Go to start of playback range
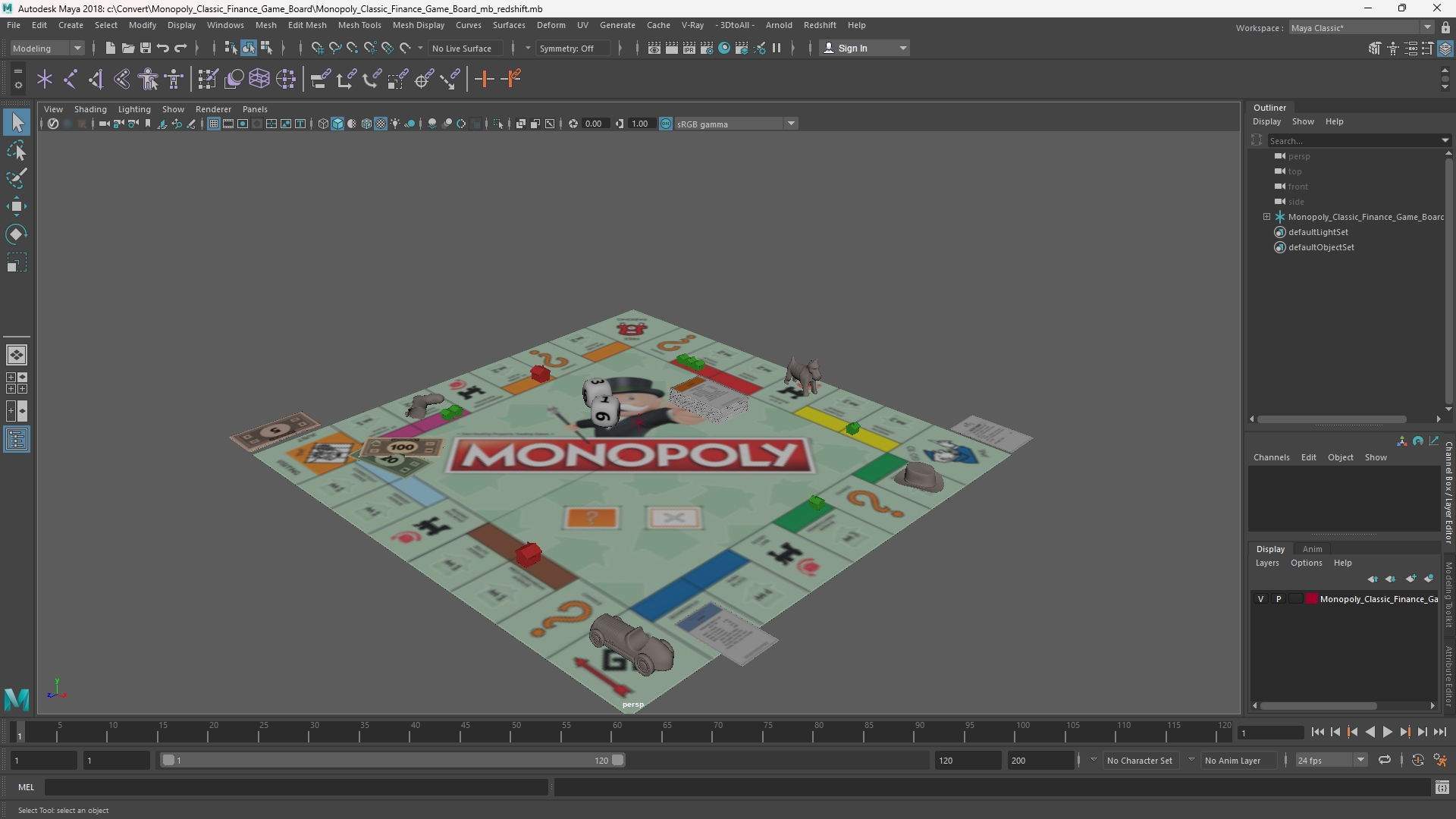1456x819 pixels. pyautogui.click(x=1318, y=732)
